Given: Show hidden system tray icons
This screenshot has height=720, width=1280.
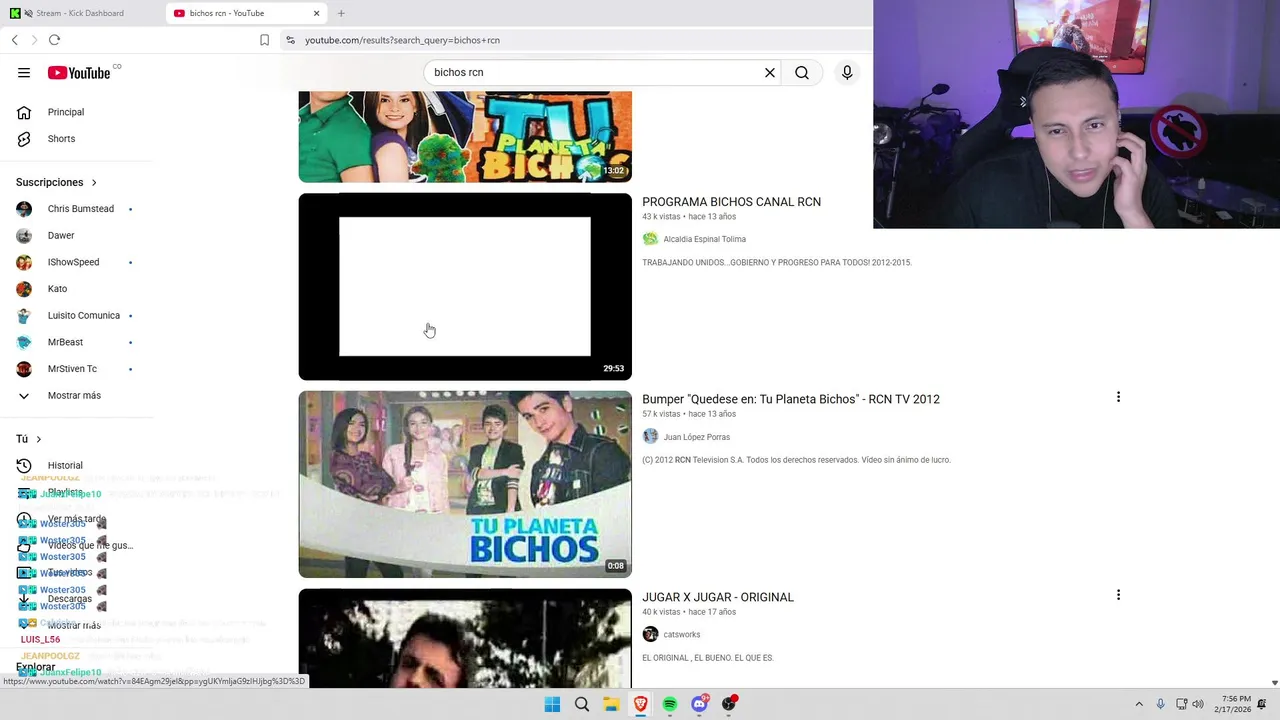Looking at the screenshot, I should [1138, 704].
